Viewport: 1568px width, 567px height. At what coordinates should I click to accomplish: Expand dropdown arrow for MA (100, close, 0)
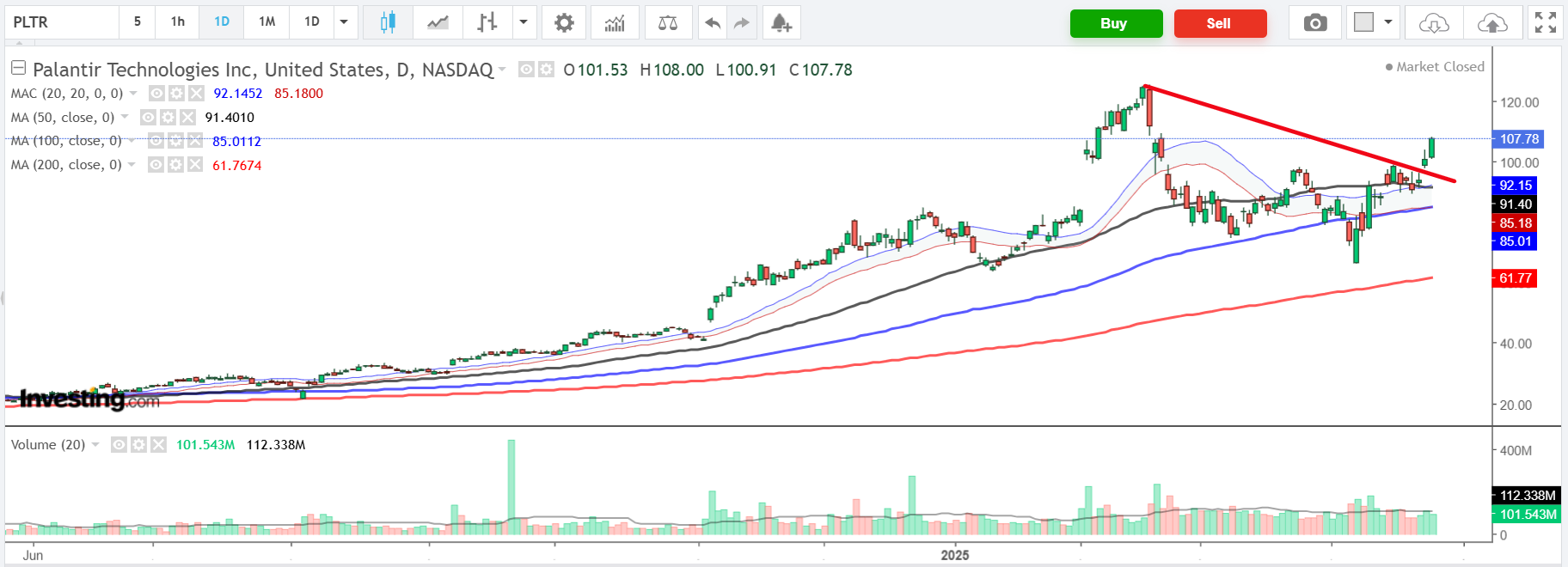click(x=132, y=141)
